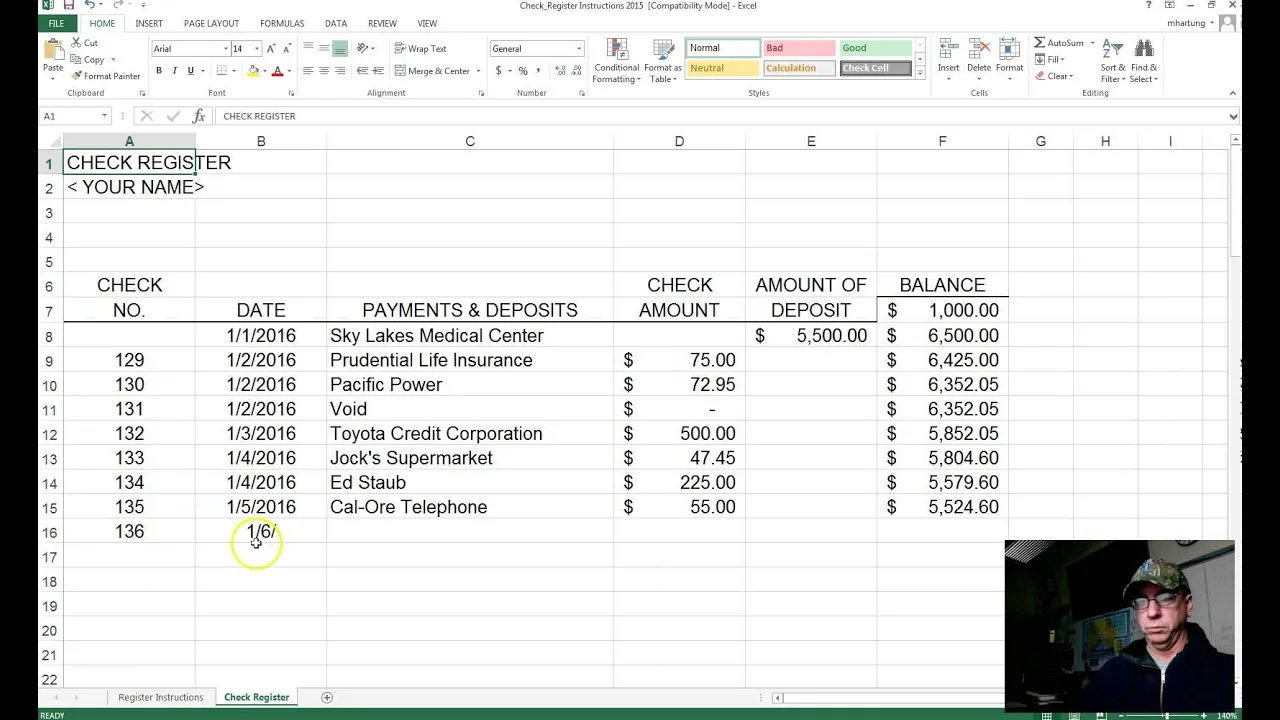Open the Sort & Filter menu
Screen dimensions: 1280x720
tap(1113, 61)
